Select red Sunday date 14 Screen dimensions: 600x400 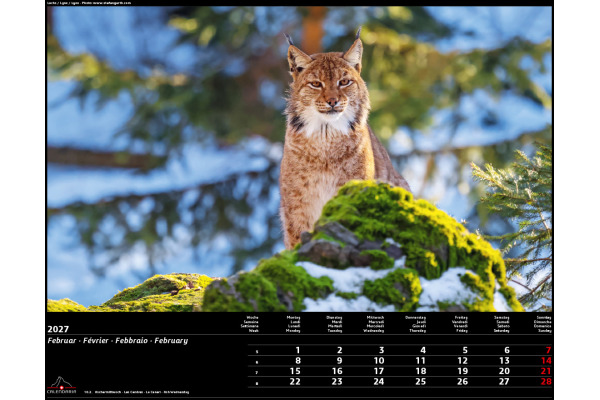(546, 361)
